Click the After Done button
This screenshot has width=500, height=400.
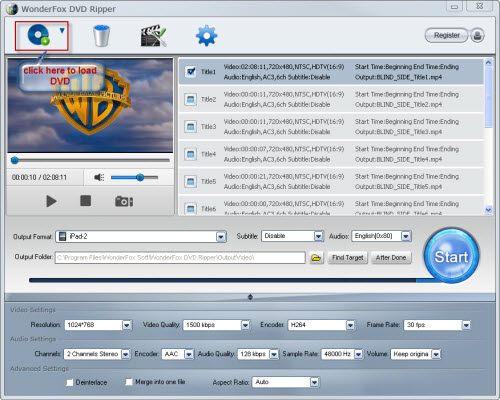(x=391, y=258)
